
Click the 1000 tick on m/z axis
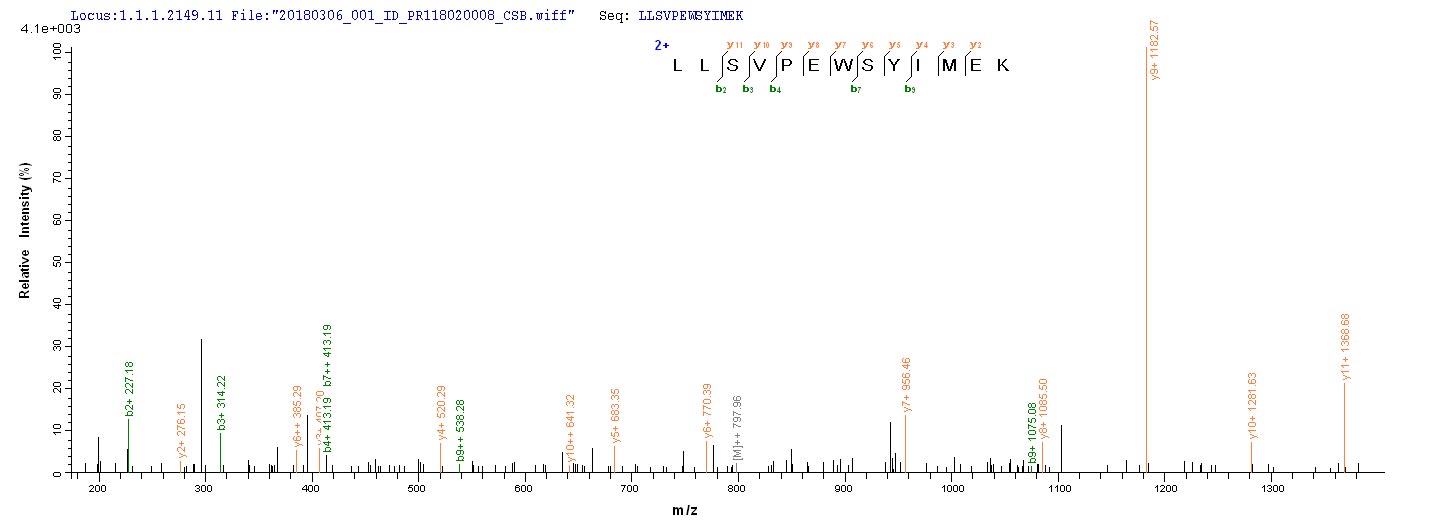[x=951, y=488]
